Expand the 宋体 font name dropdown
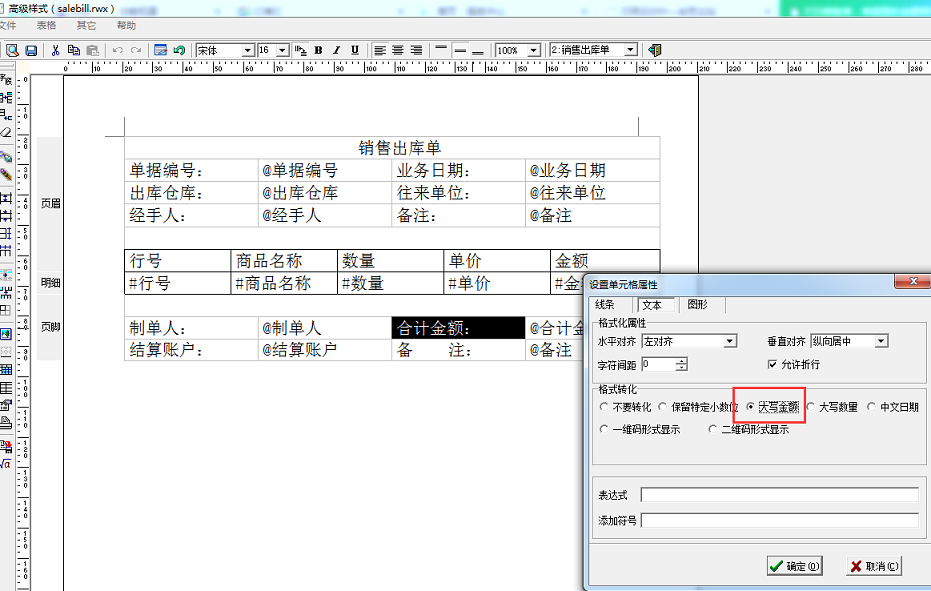931x591 pixels. [x=248, y=50]
